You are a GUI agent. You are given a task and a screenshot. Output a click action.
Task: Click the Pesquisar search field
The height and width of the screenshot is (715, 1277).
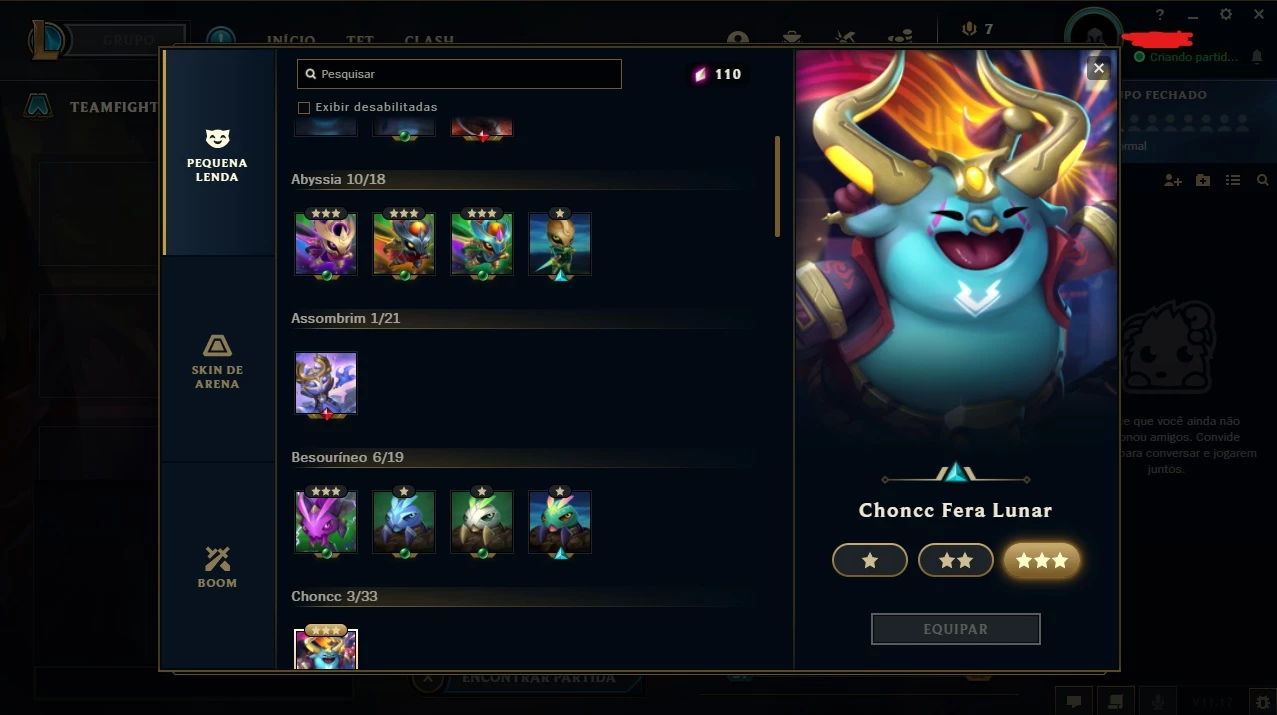pyautogui.click(x=459, y=74)
